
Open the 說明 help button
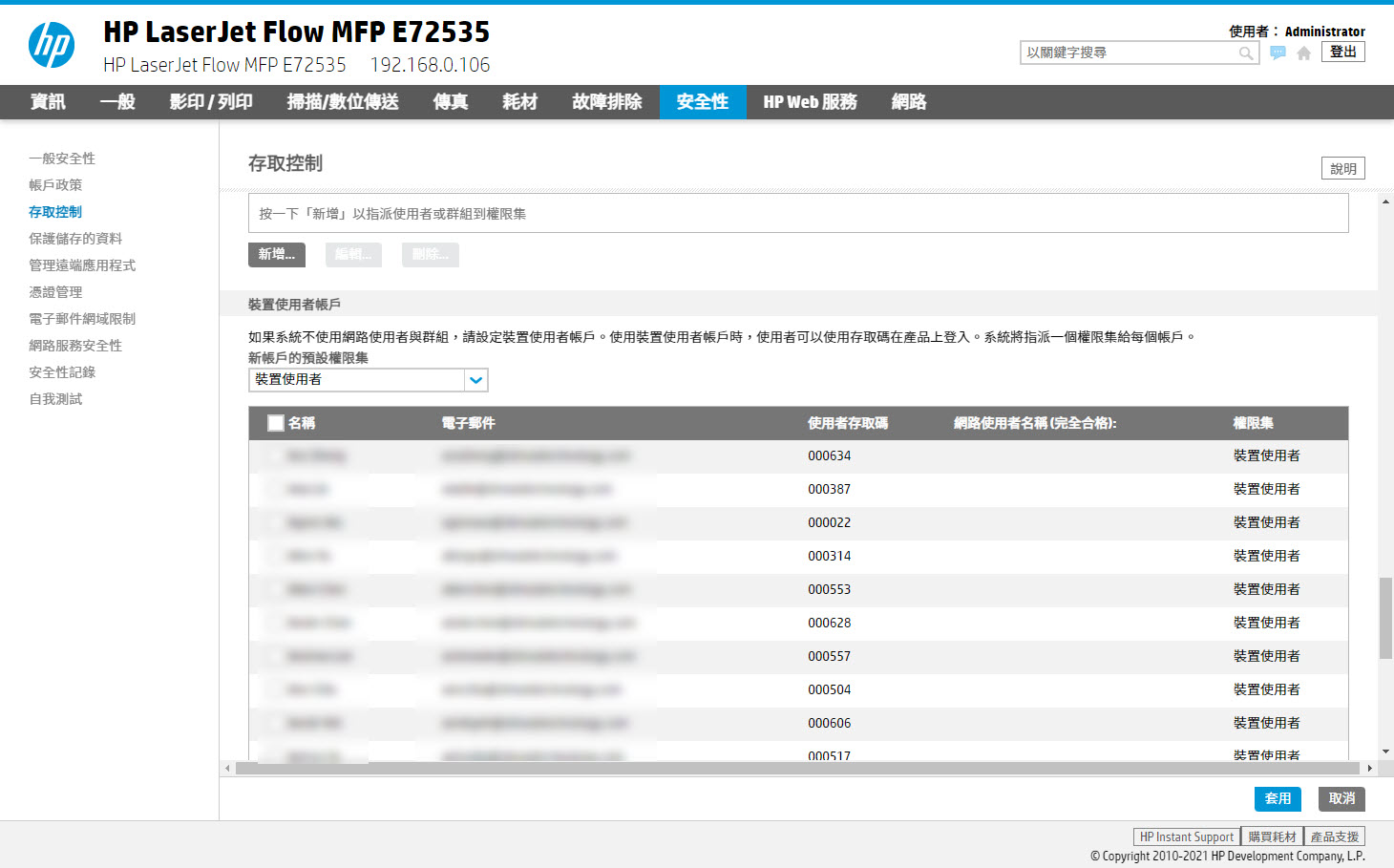pyautogui.click(x=1342, y=167)
